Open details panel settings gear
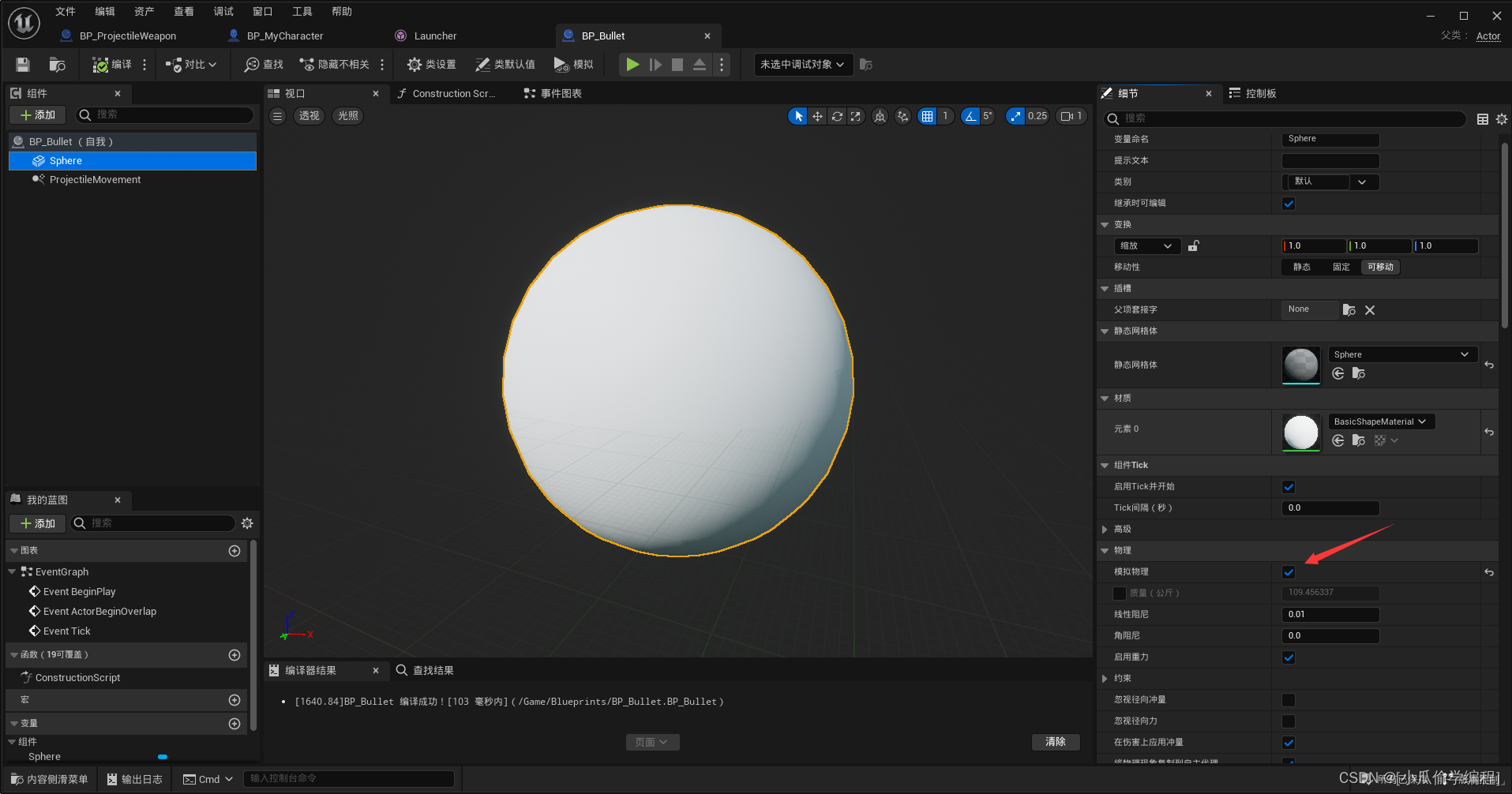The width and height of the screenshot is (1512, 794). click(x=1501, y=119)
